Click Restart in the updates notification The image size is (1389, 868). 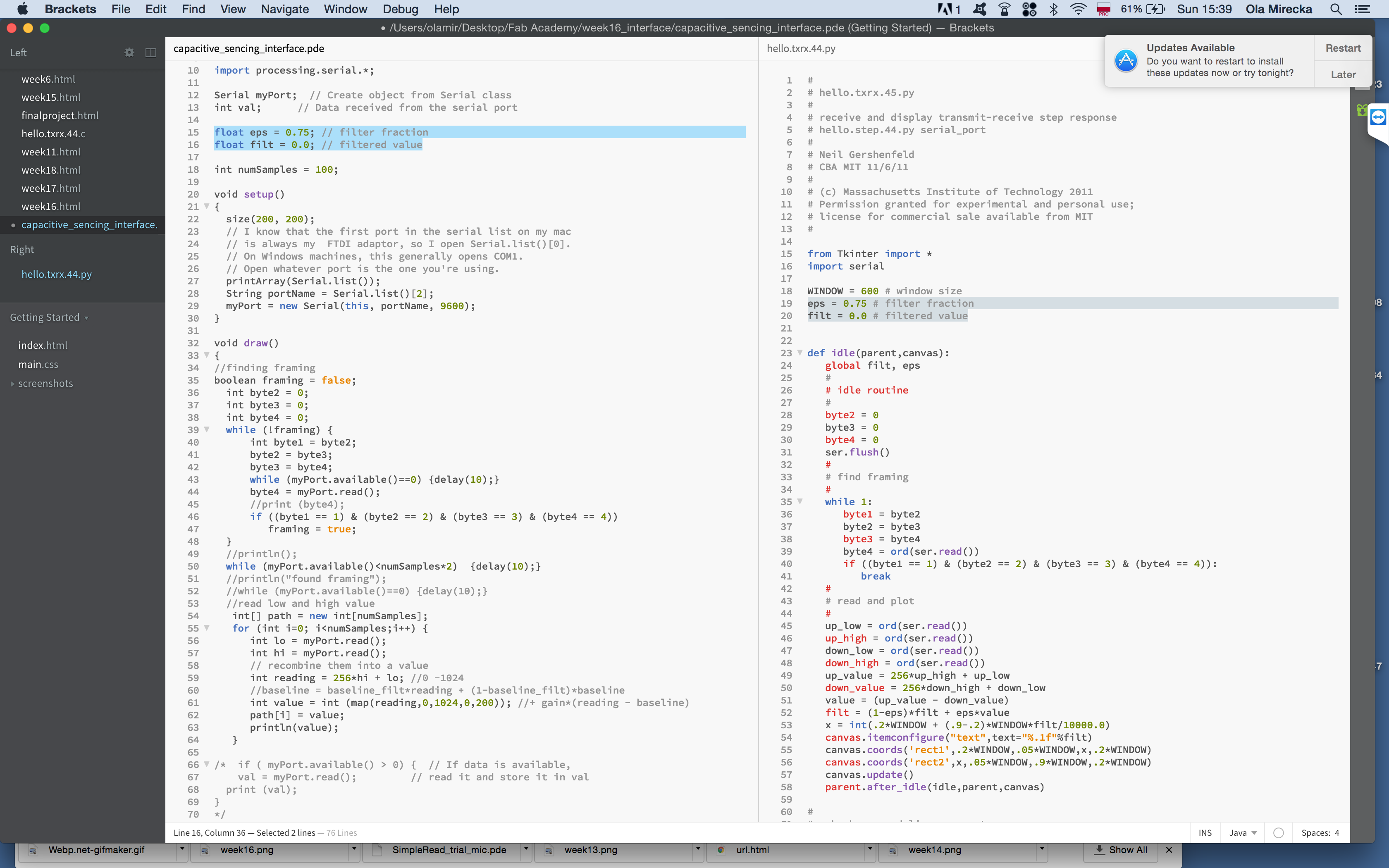point(1343,48)
